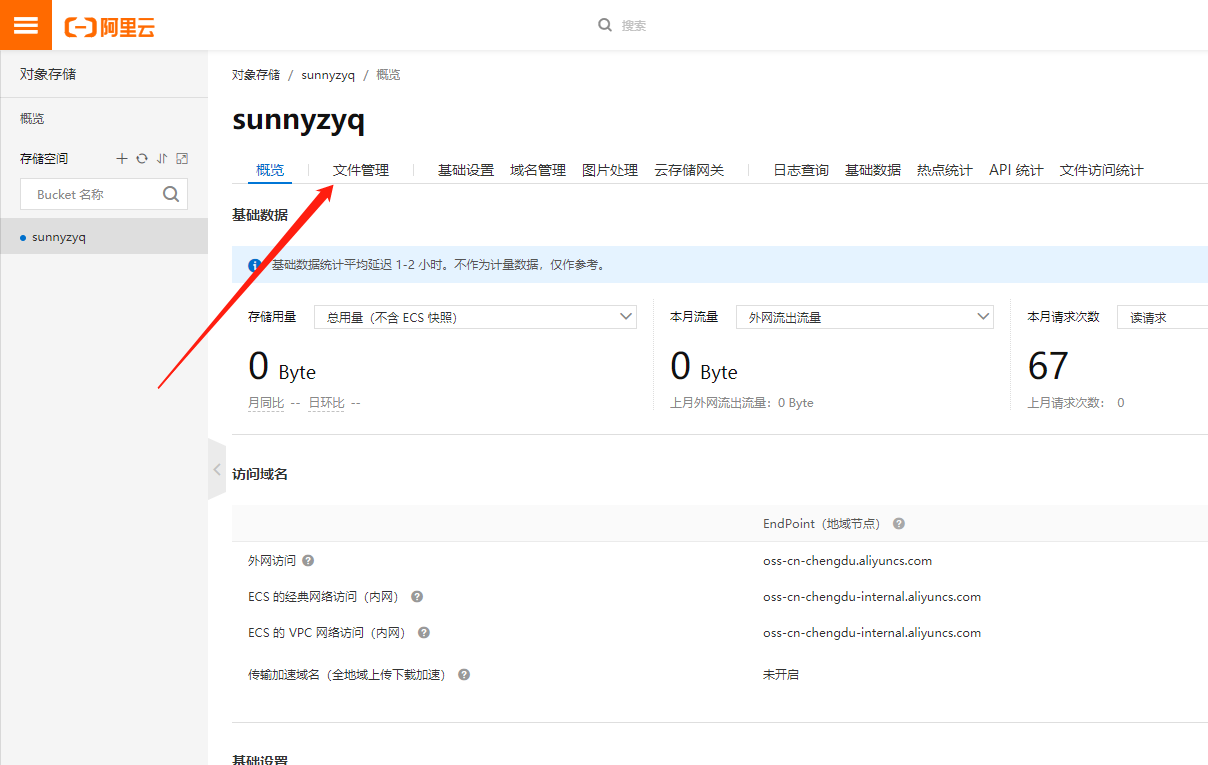
Task: Open 概览 in the left sidebar
Action: point(32,119)
